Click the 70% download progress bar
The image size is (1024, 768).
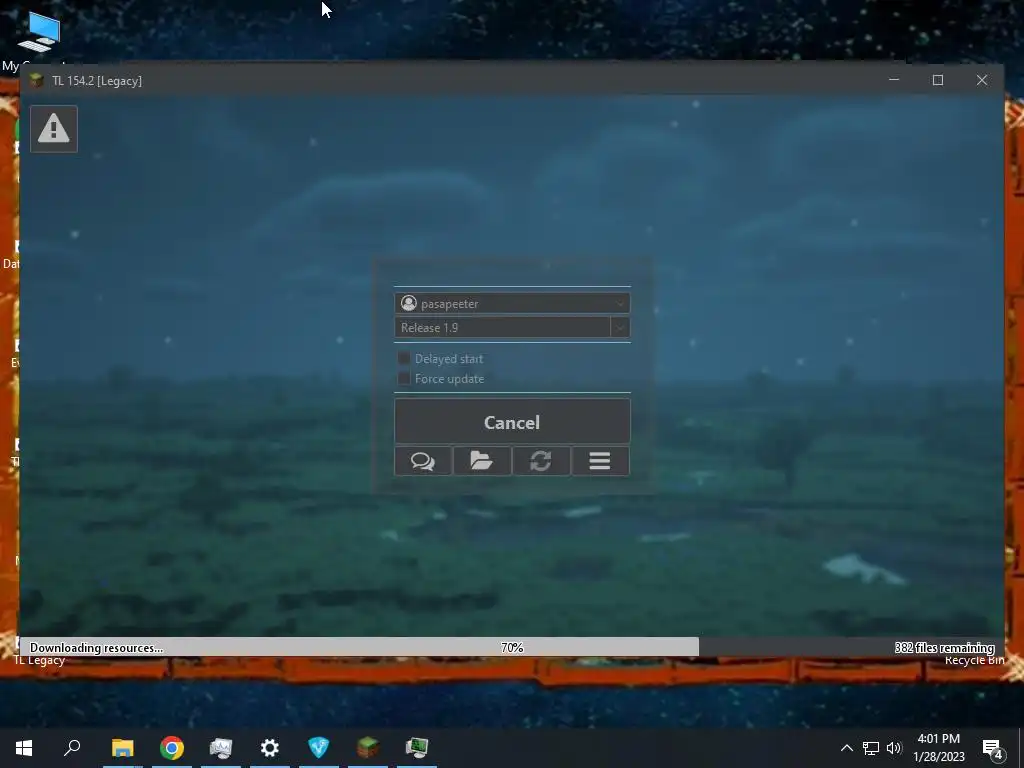tap(512, 647)
